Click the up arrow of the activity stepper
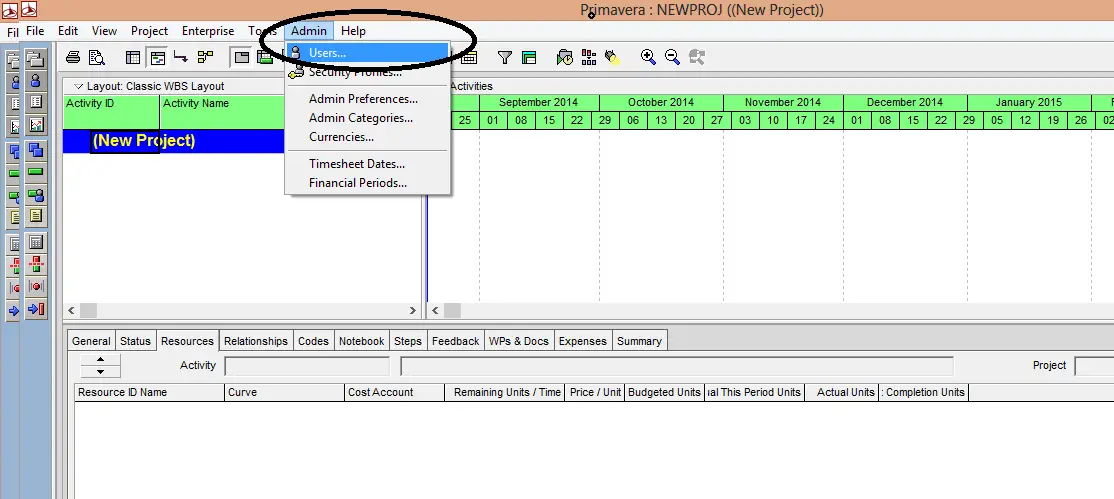The image size is (1114, 499). pyautogui.click(x=100, y=360)
